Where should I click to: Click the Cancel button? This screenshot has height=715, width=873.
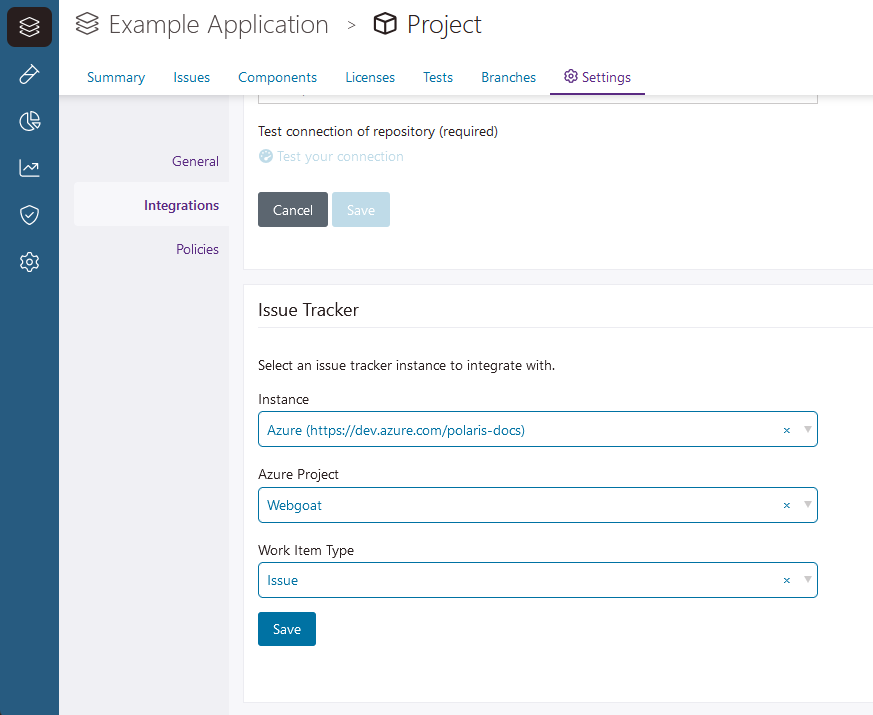[293, 210]
